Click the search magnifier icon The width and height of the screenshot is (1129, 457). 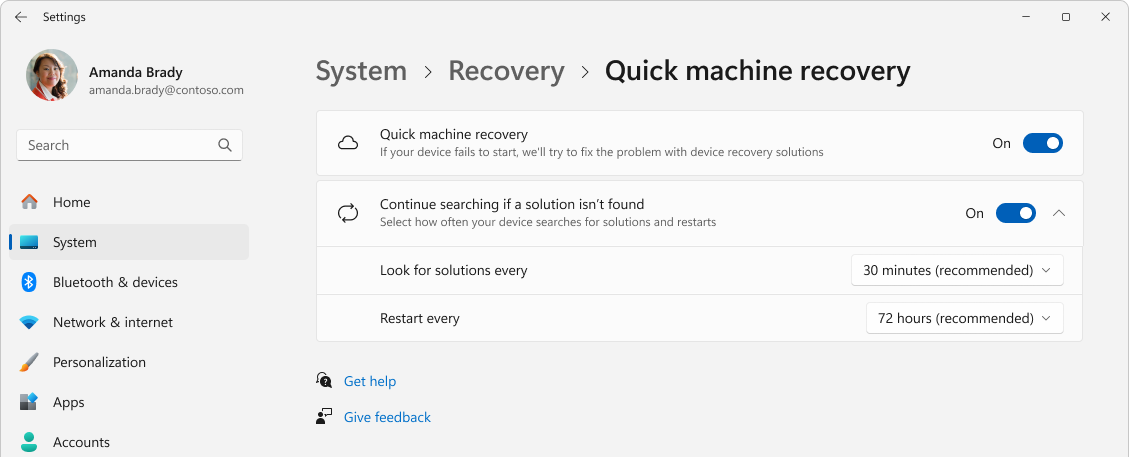click(x=225, y=145)
